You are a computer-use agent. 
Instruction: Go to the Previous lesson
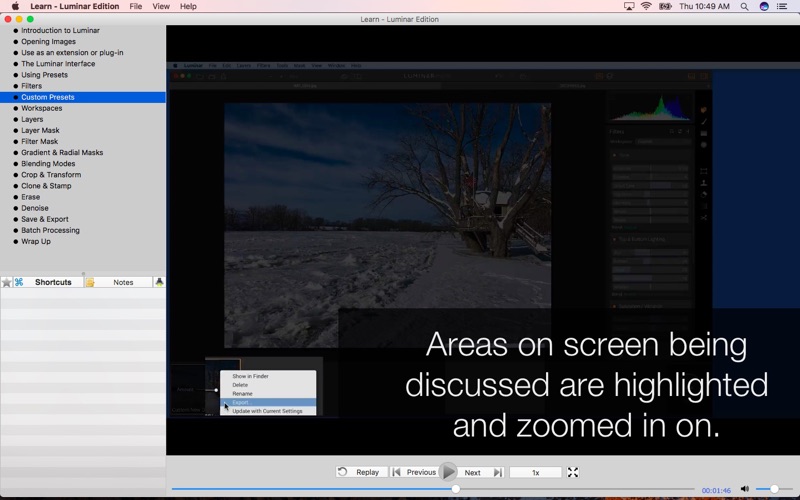point(414,472)
